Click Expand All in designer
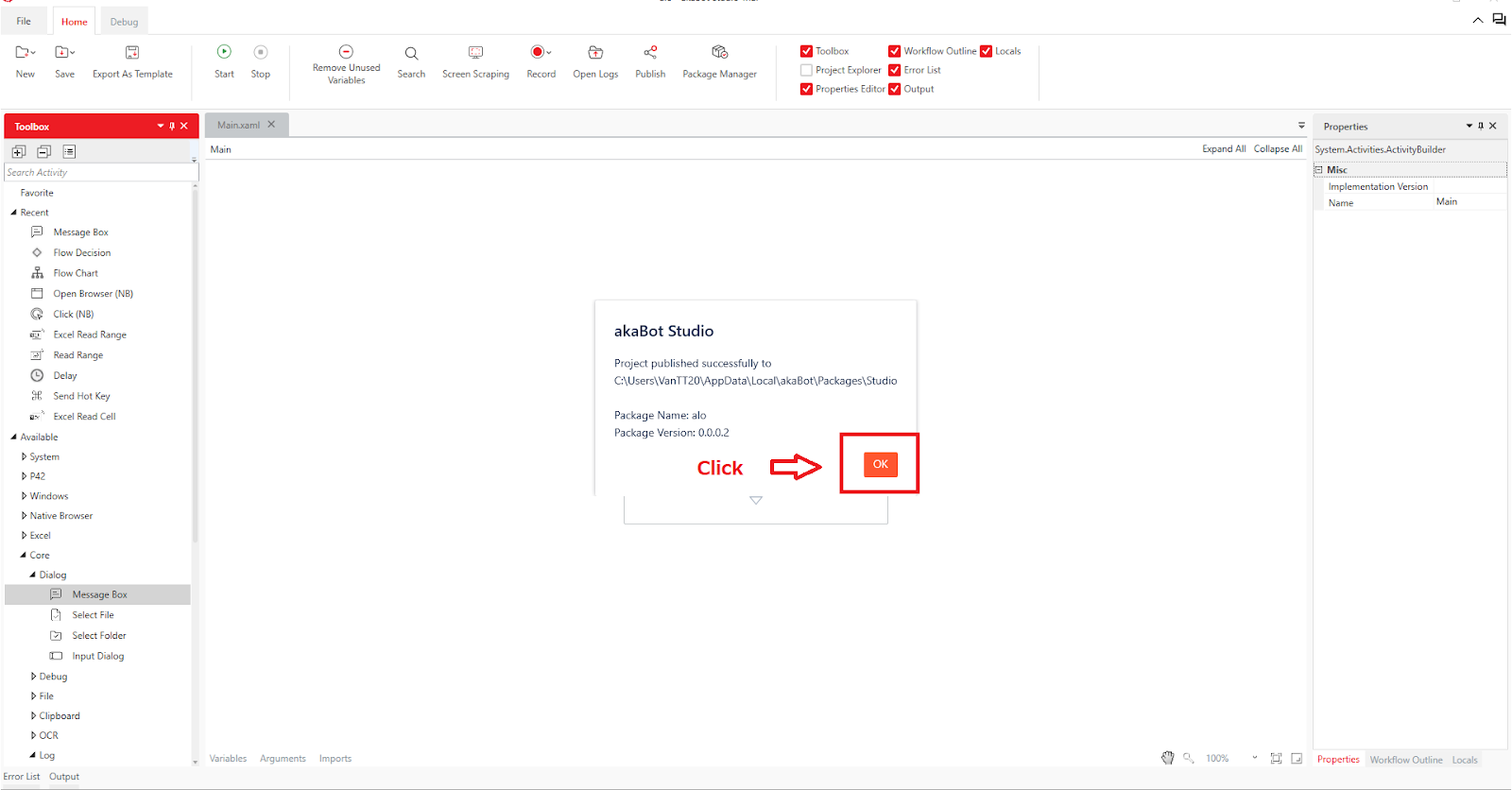 [x=1224, y=149]
